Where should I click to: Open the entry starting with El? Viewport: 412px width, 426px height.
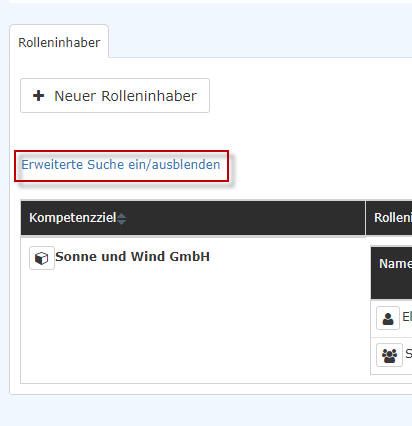point(407,317)
